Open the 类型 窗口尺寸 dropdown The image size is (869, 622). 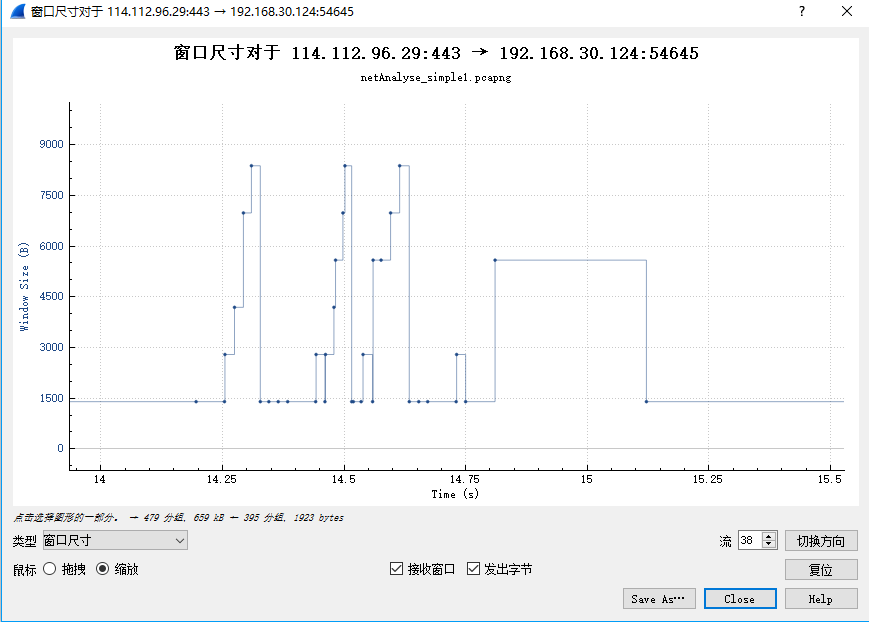coord(115,541)
